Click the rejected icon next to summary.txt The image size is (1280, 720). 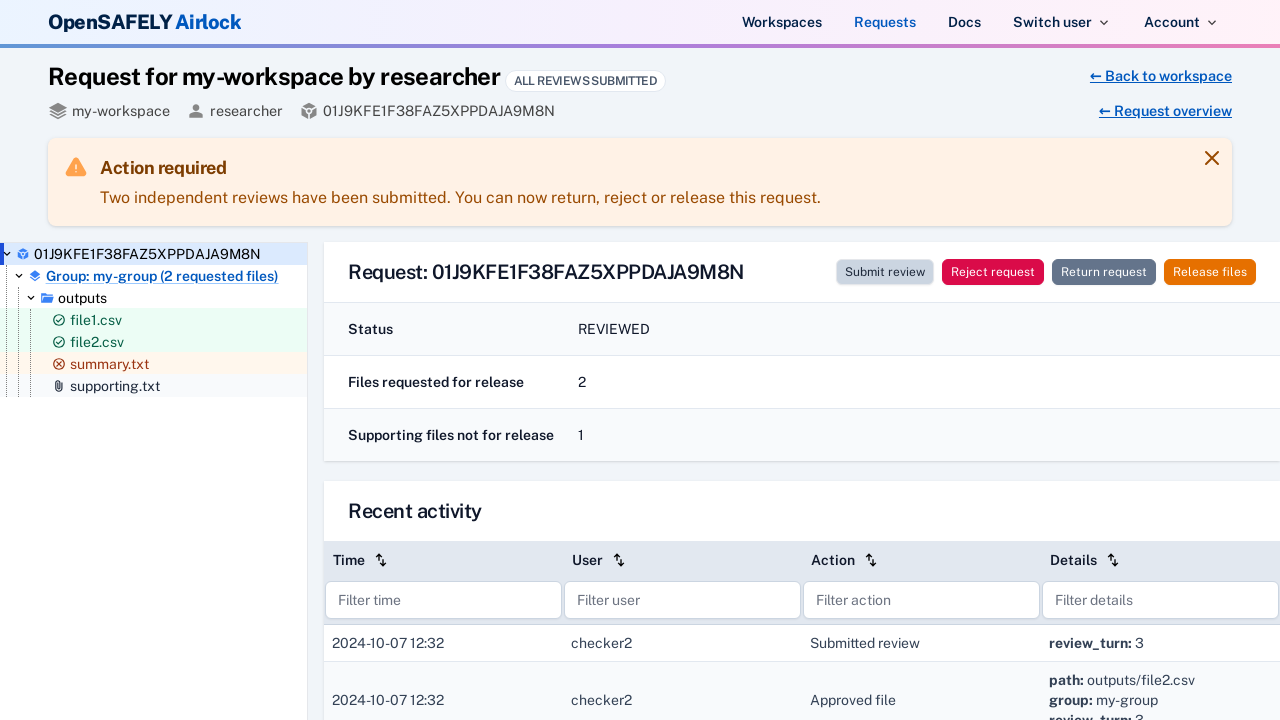click(x=58, y=364)
